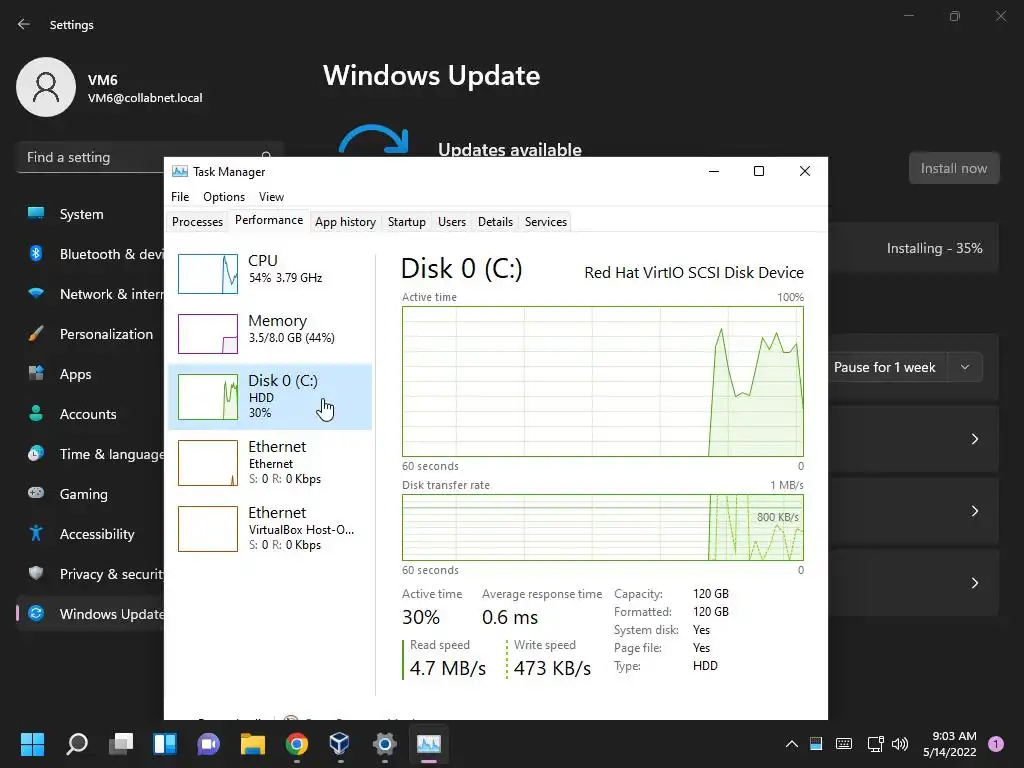Image resolution: width=1024 pixels, height=768 pixels.
Task: Open the clock and date 9:03 AM
Action: click(950, 744)
